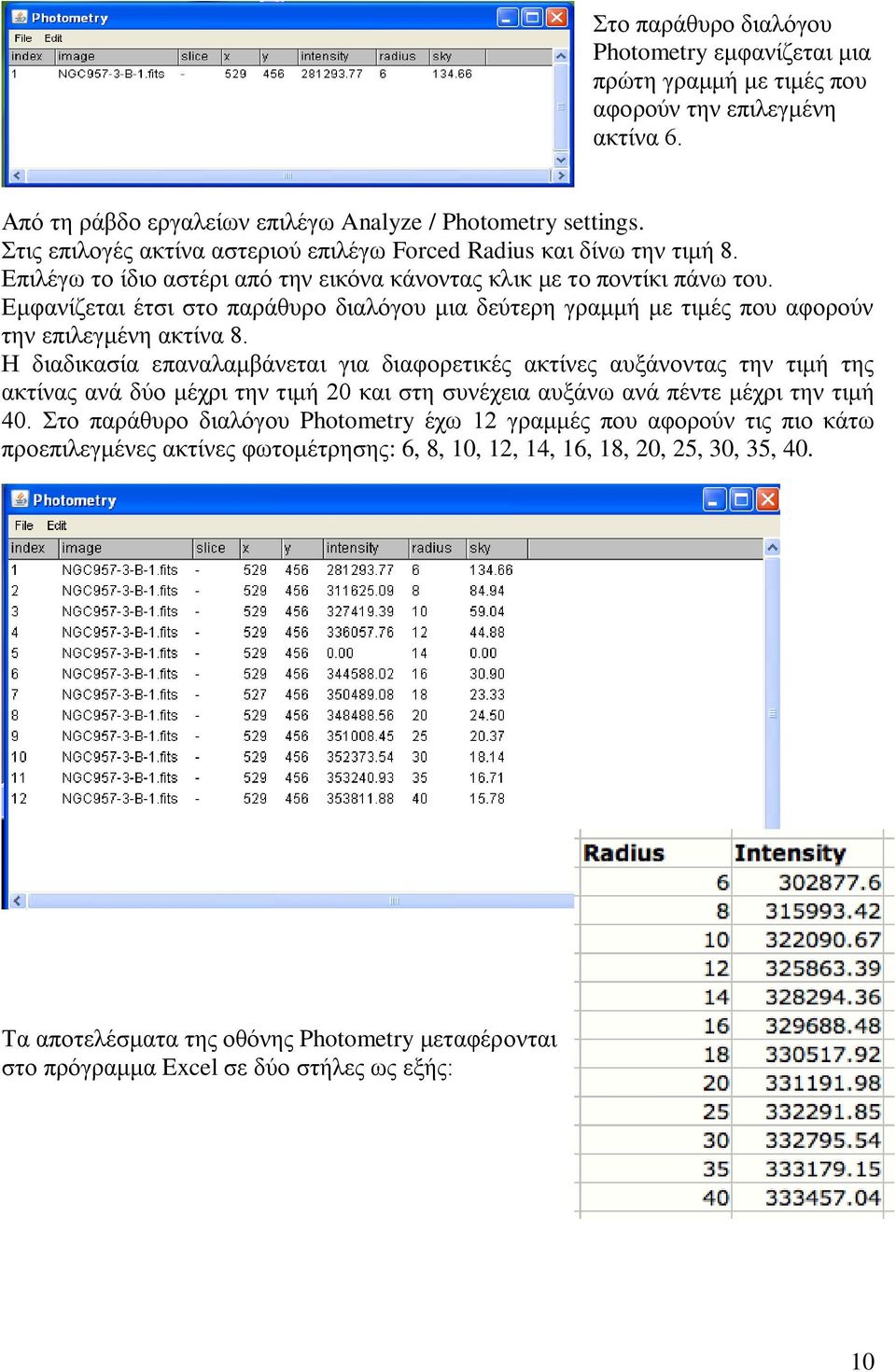Select row 4 with intensity 336057.76
This screenshot has width=896, height=1372.
tap(385, 632)
